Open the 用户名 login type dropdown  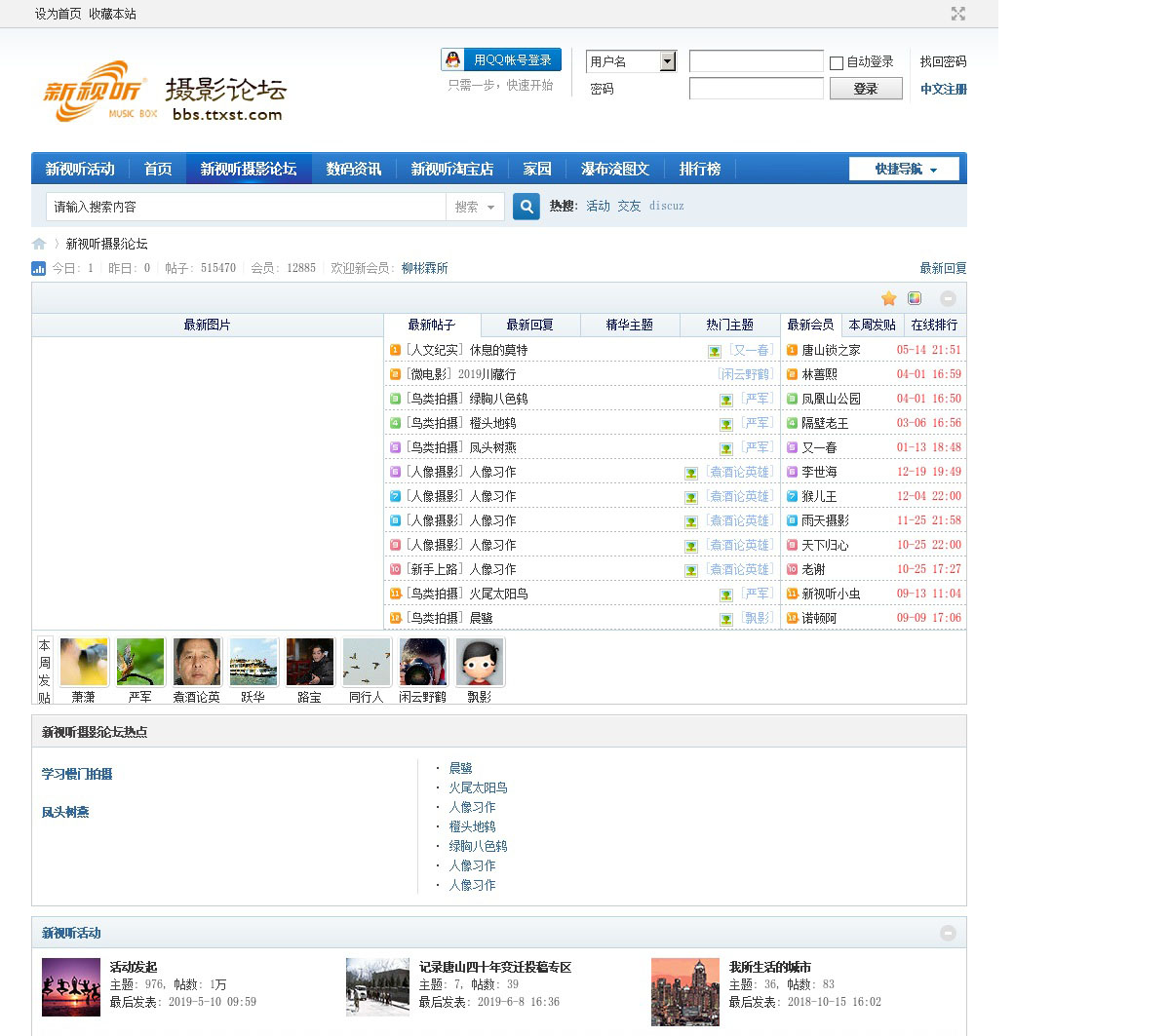667,61
